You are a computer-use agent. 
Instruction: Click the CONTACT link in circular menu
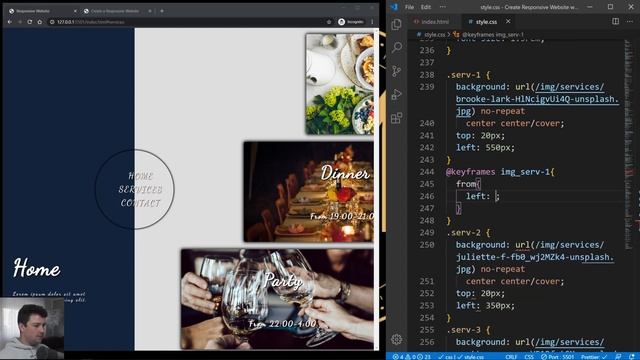[141, 203]
